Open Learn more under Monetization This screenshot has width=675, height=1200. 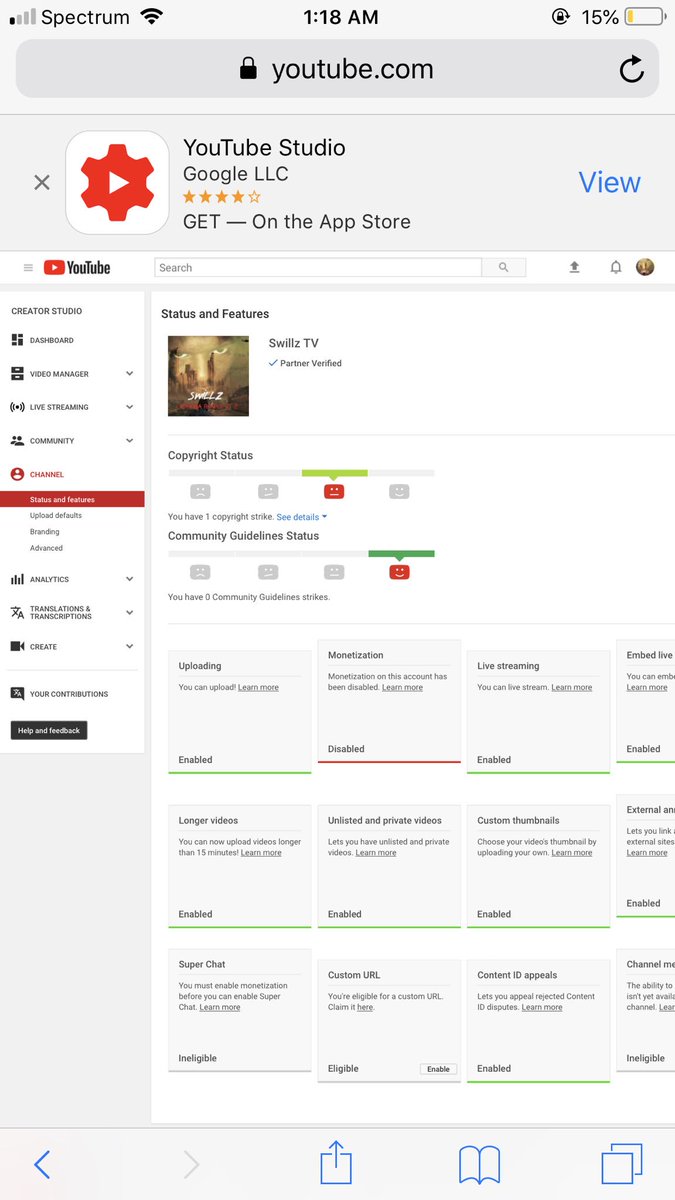click(x=402, y=688)
